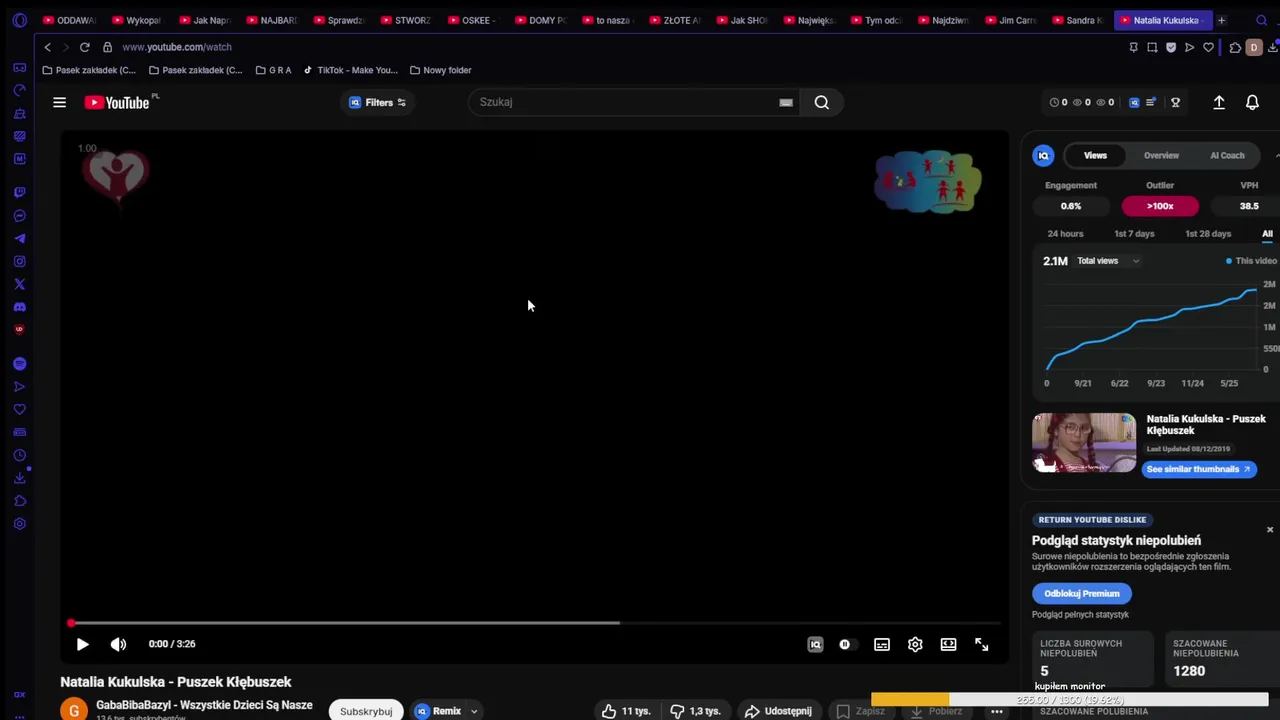Choose the 1st 7 days range
The image size is (1280, 720).
tap(1134, 234)
